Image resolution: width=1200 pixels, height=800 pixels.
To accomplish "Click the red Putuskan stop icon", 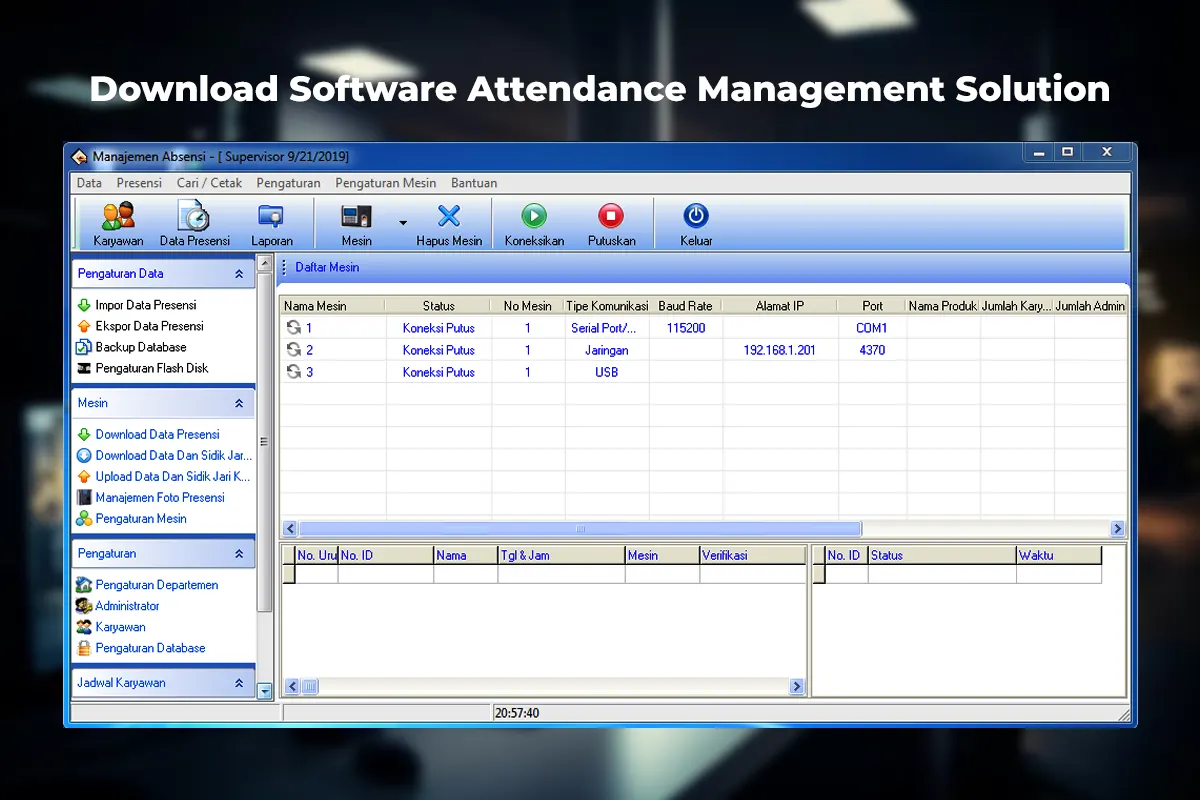I will click(611, 216).
